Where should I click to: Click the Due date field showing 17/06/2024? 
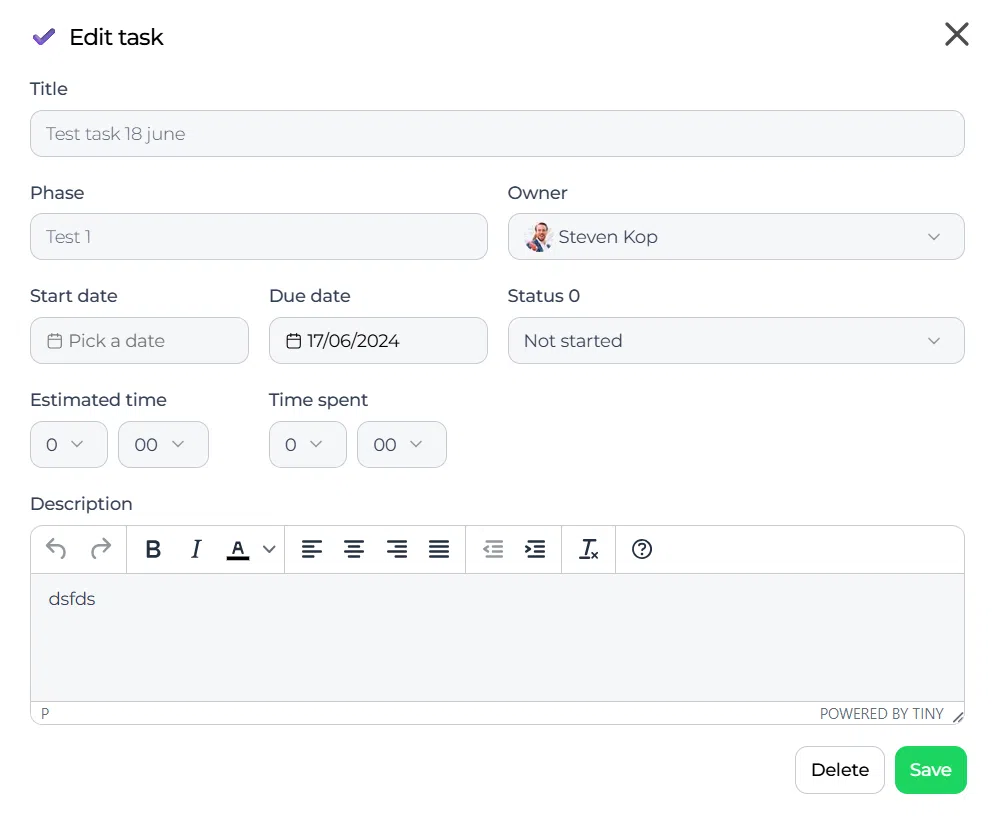coord(378,341)
